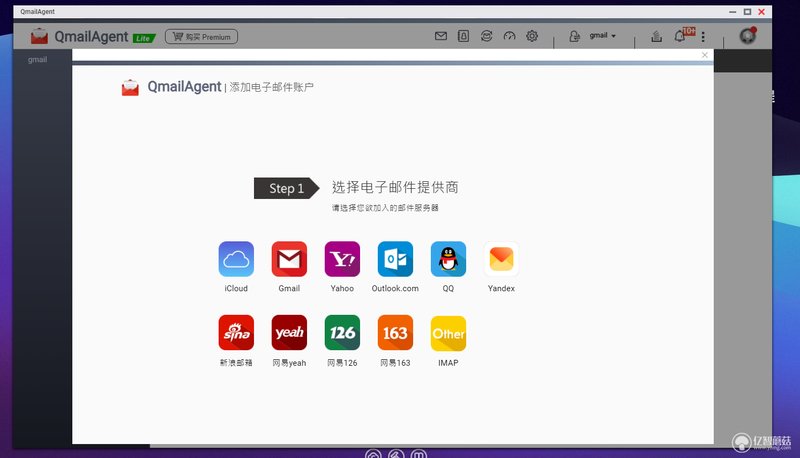Image resolution: width=800 pixels, height=458 pixels.
Task: Select Yandex mail provider
Action: tap(502, 259)
